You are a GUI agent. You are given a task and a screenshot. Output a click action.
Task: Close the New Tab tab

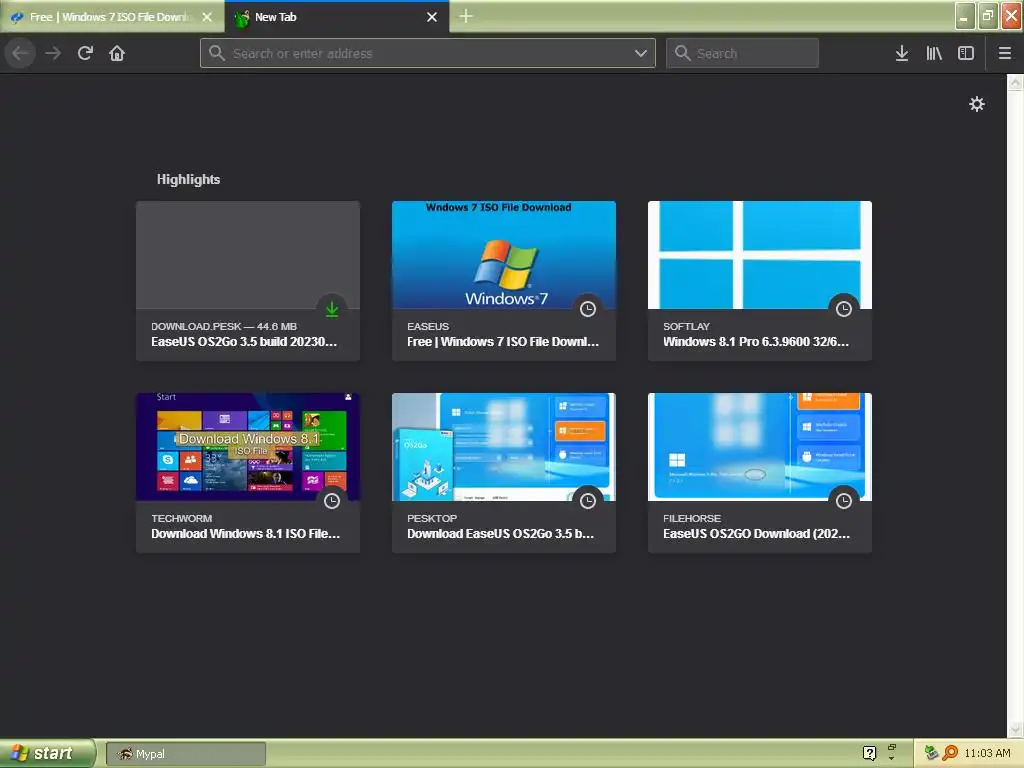tap(432, 17)
